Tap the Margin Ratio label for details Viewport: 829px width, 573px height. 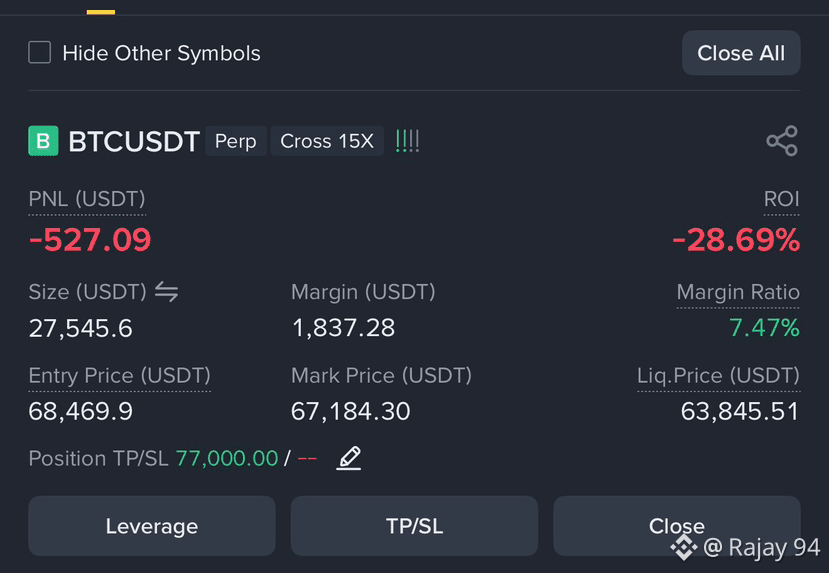tap(738, 292)
